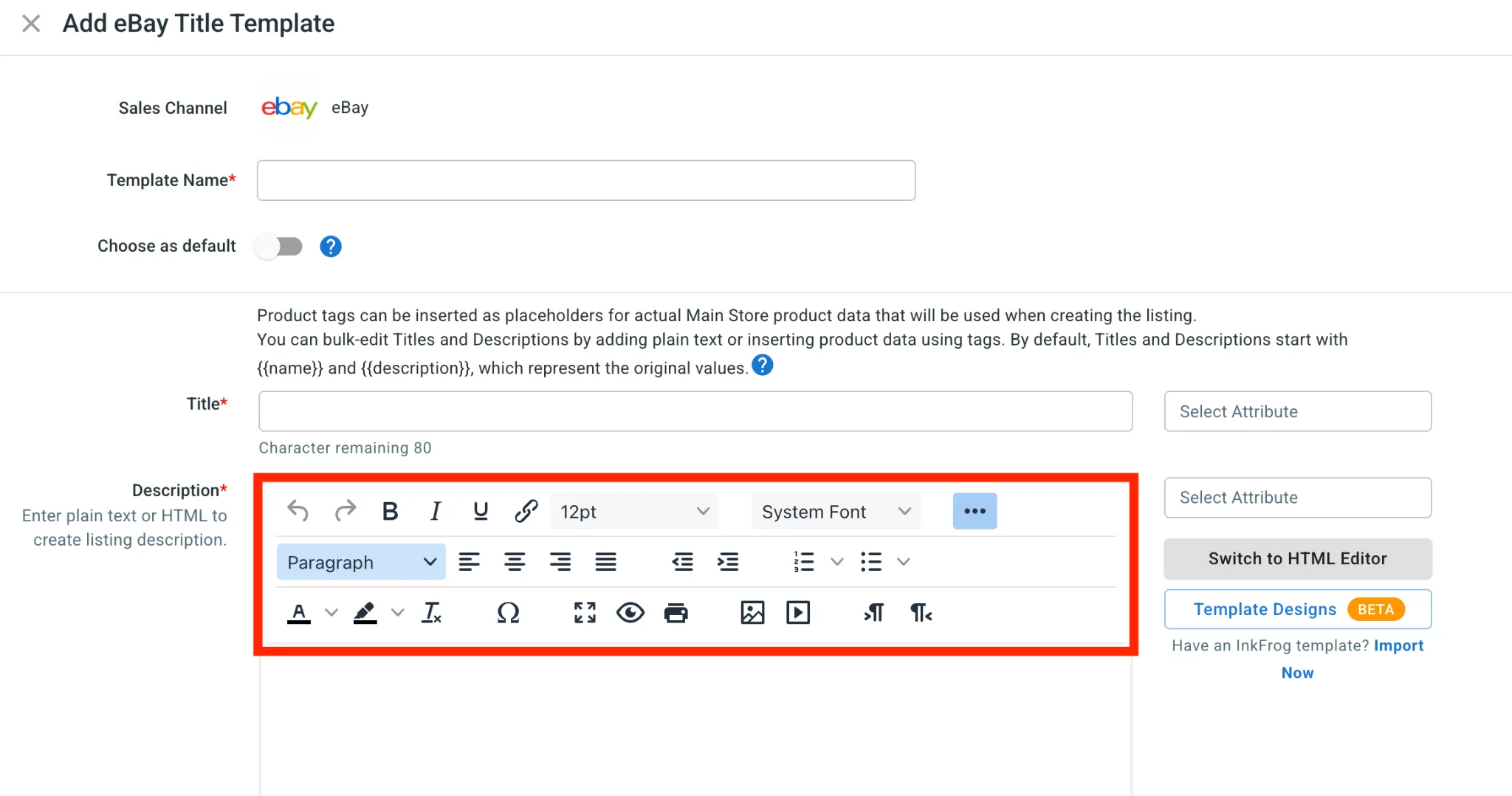
Task: Open help icon after product tags explanation
Action: tap(763, 365)
